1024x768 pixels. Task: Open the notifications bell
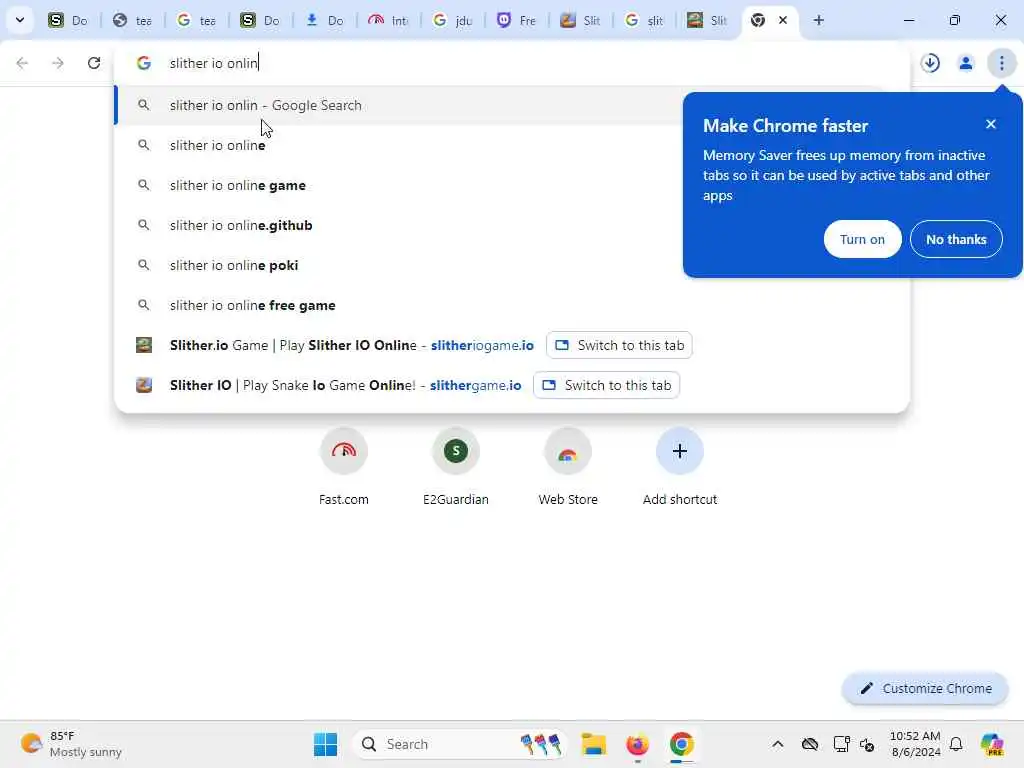pyautogui.click(x=956, y=744)
